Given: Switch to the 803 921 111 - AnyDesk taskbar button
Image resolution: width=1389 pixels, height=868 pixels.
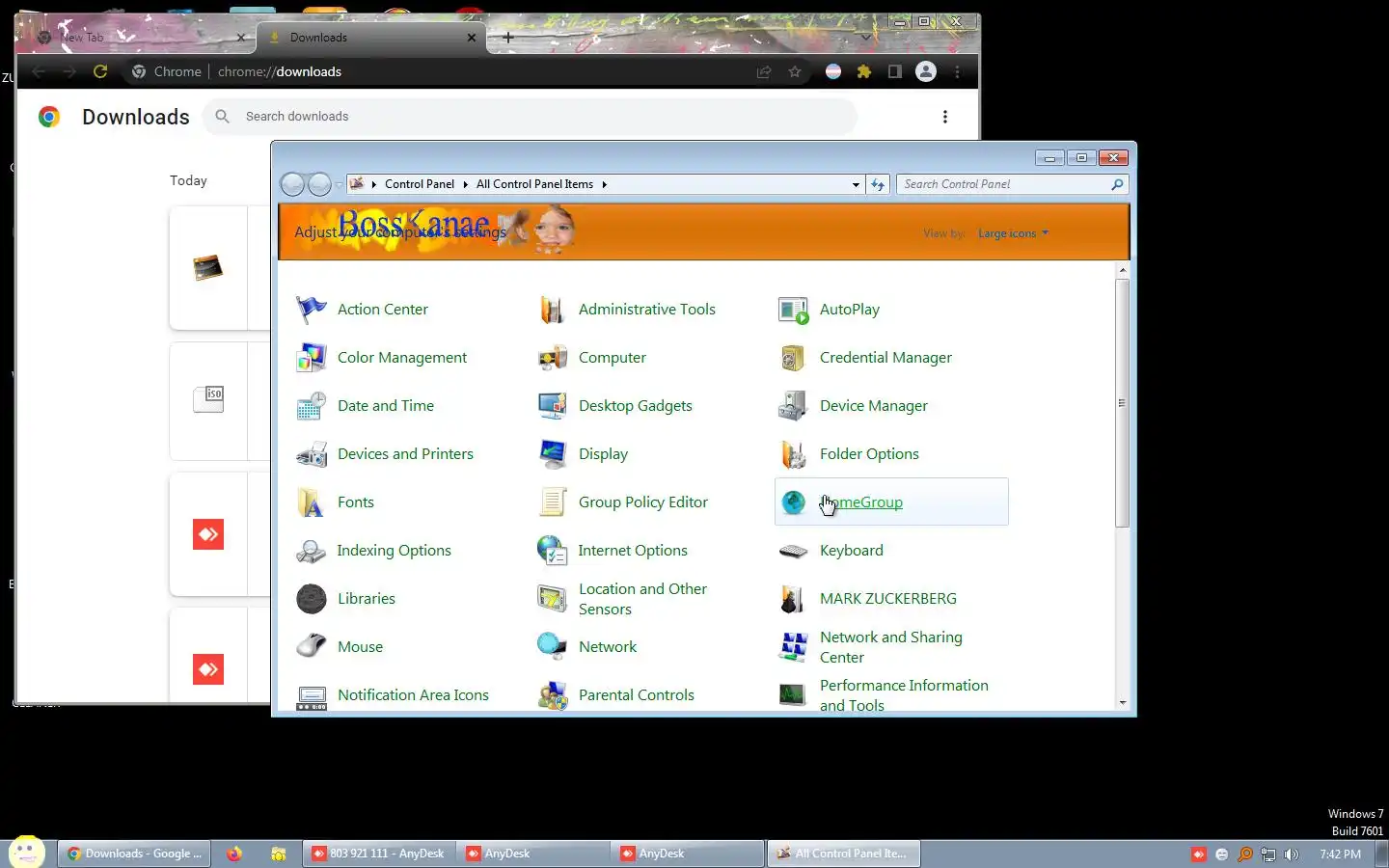Looking at the screenshot, I should click(x=378, y=854).
